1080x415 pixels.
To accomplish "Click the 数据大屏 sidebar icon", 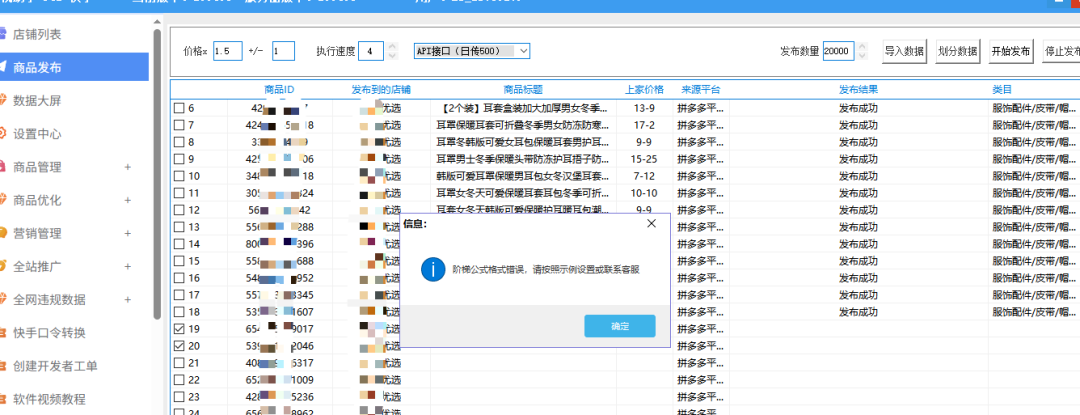I will tap(2, 100).
